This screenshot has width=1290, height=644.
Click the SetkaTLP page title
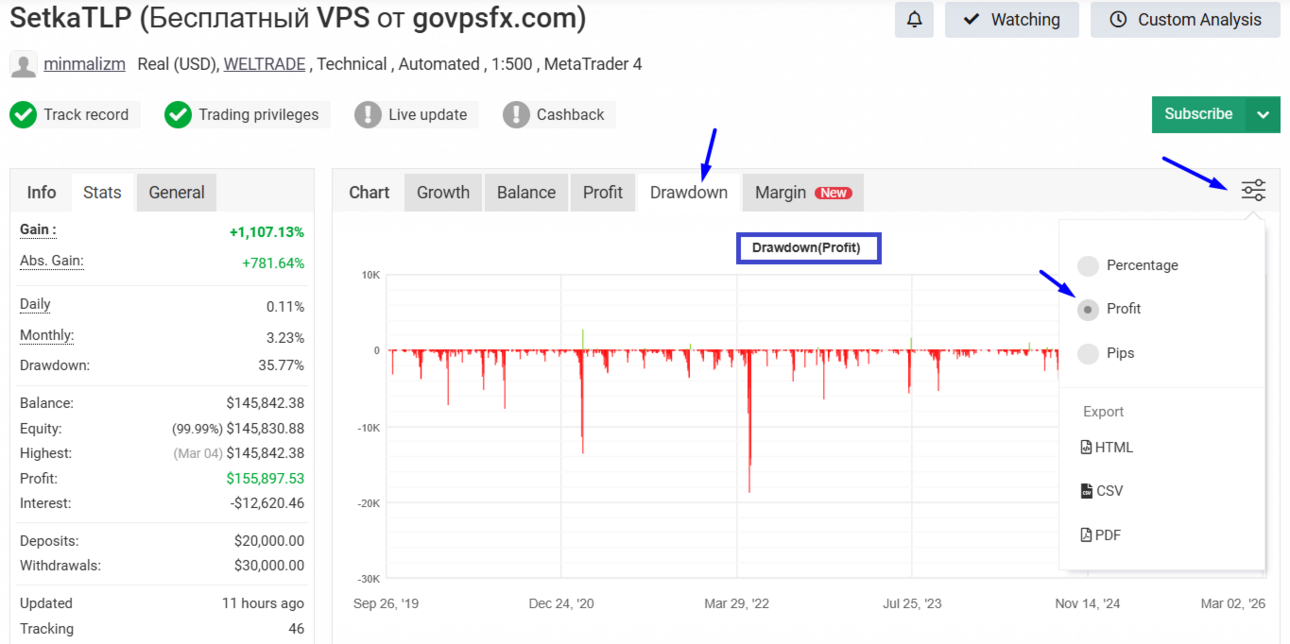point(298,18)
